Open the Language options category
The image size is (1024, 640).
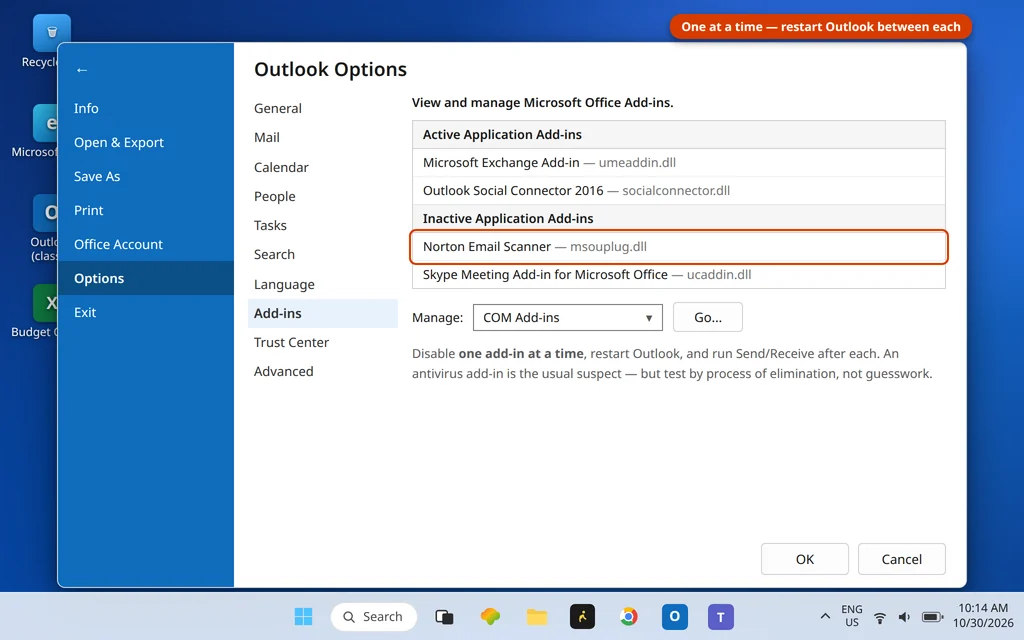[323, 284]
